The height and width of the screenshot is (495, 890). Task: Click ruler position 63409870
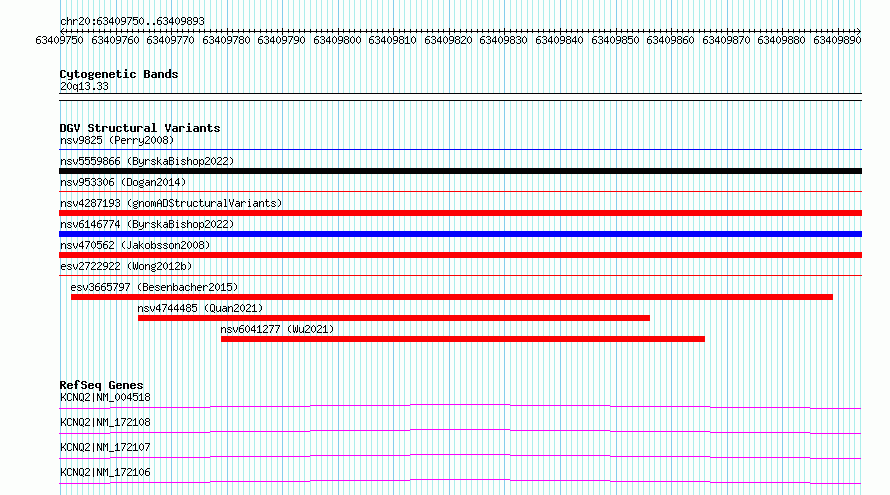(726, 40)
